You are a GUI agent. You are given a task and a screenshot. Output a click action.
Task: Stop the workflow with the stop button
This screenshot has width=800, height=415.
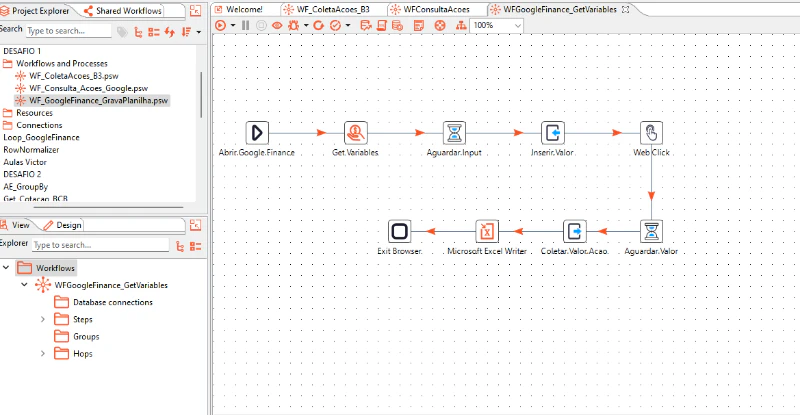[261, 25]
